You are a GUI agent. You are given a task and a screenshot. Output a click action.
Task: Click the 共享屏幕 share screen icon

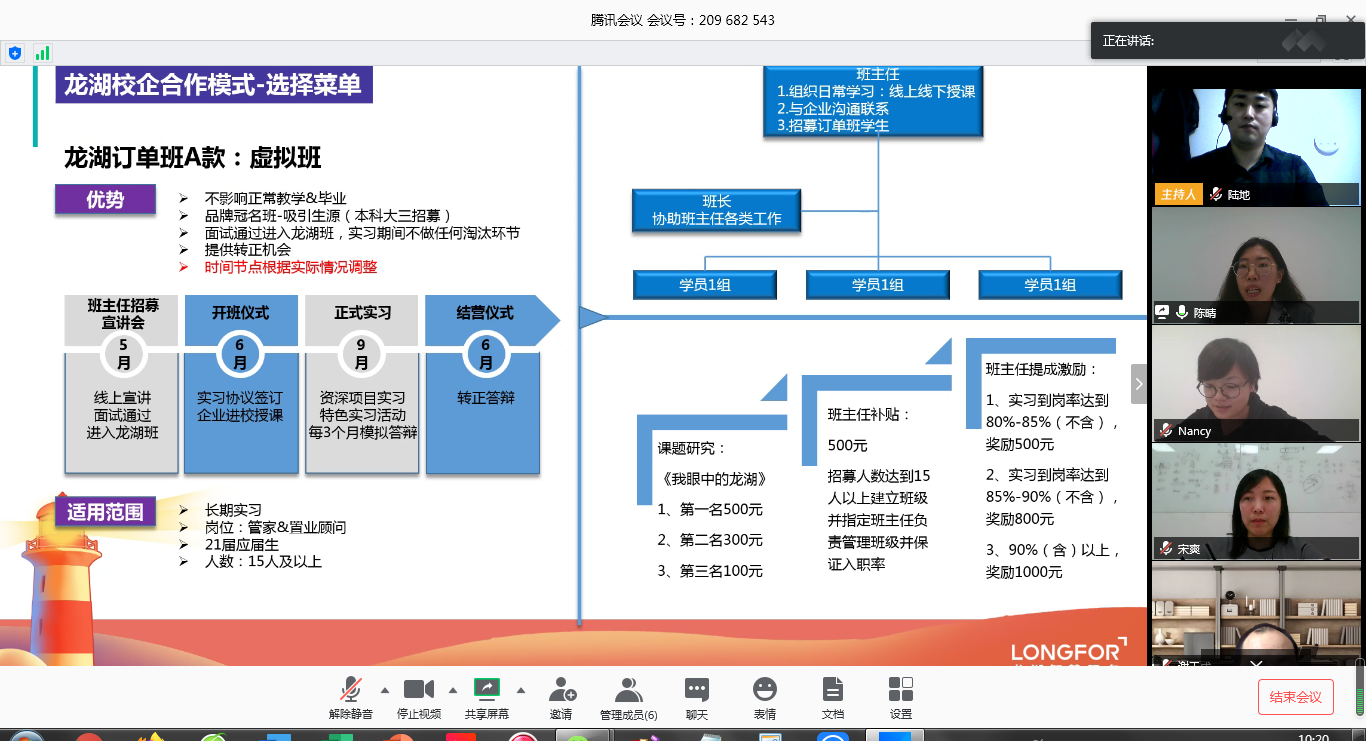point(486,690)
